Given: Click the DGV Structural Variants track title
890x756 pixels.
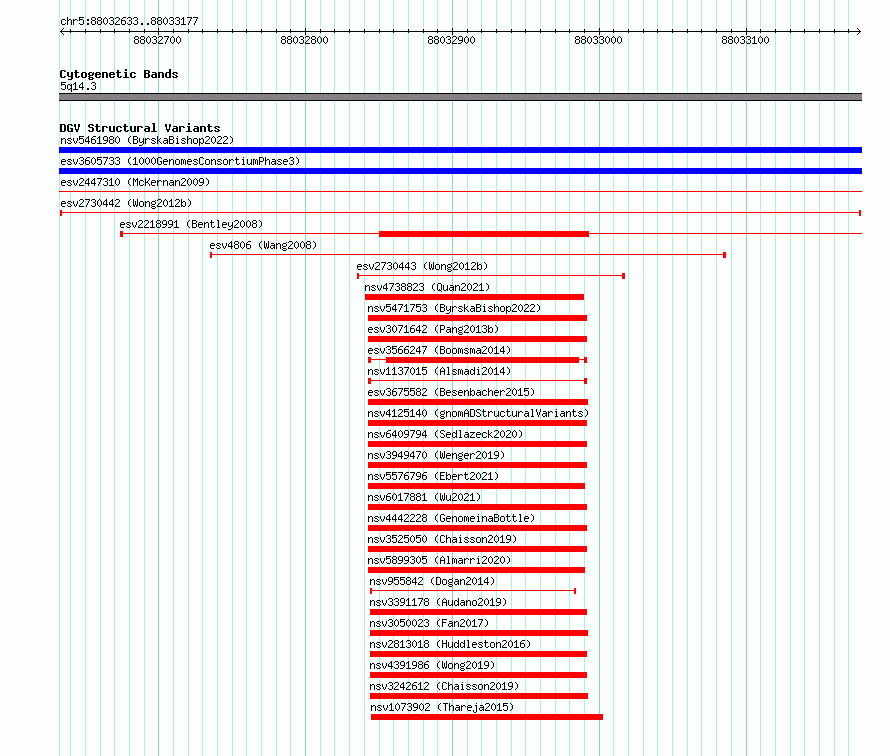Looking at the screenshot, I should click(x=140, y=128).
